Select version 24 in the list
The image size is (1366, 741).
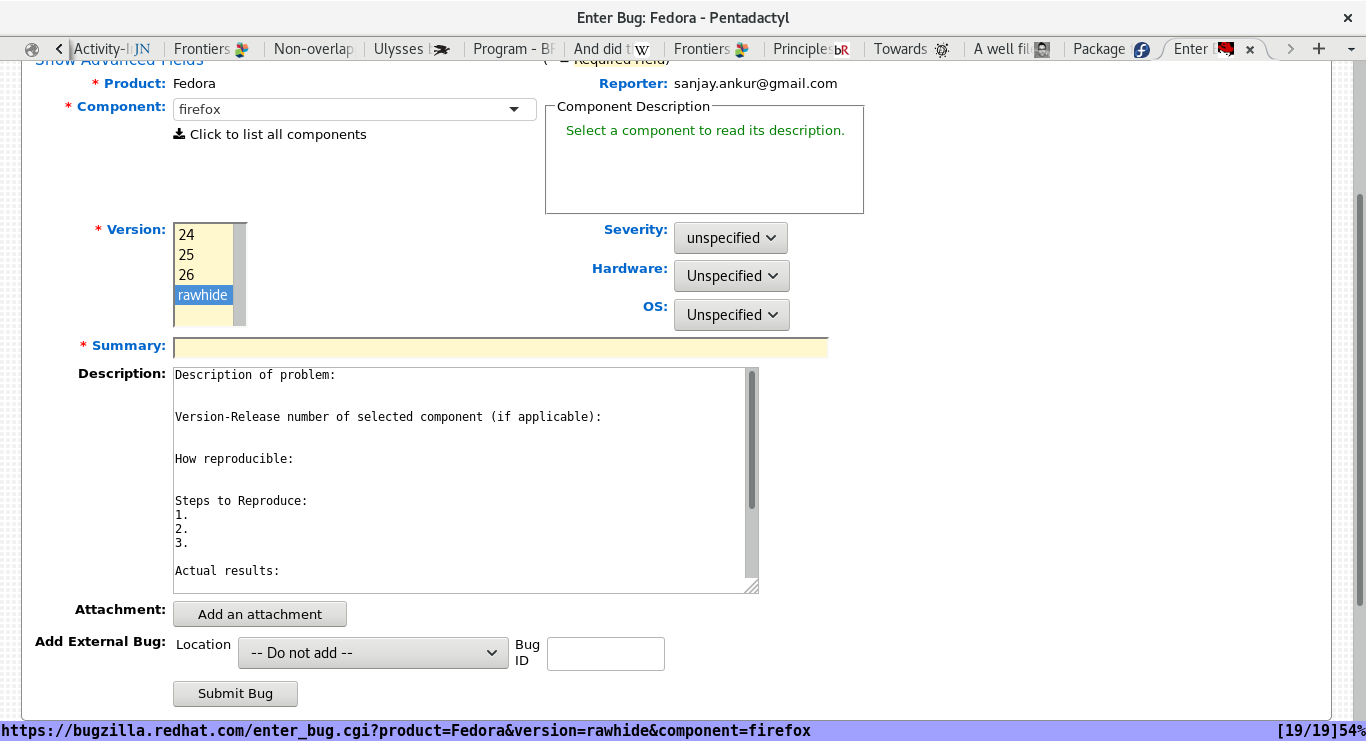tap(203, 235)
